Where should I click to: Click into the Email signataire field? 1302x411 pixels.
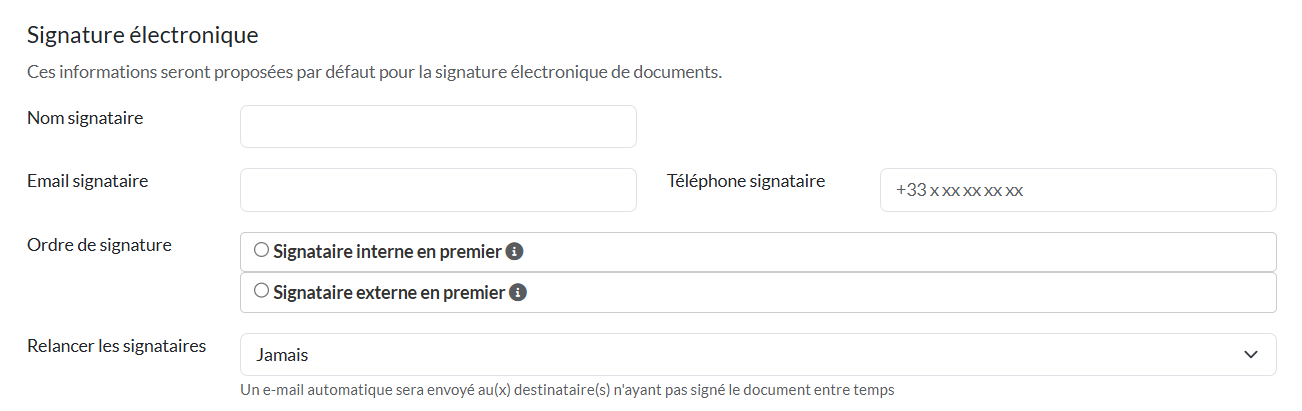[x=438, y=190]
